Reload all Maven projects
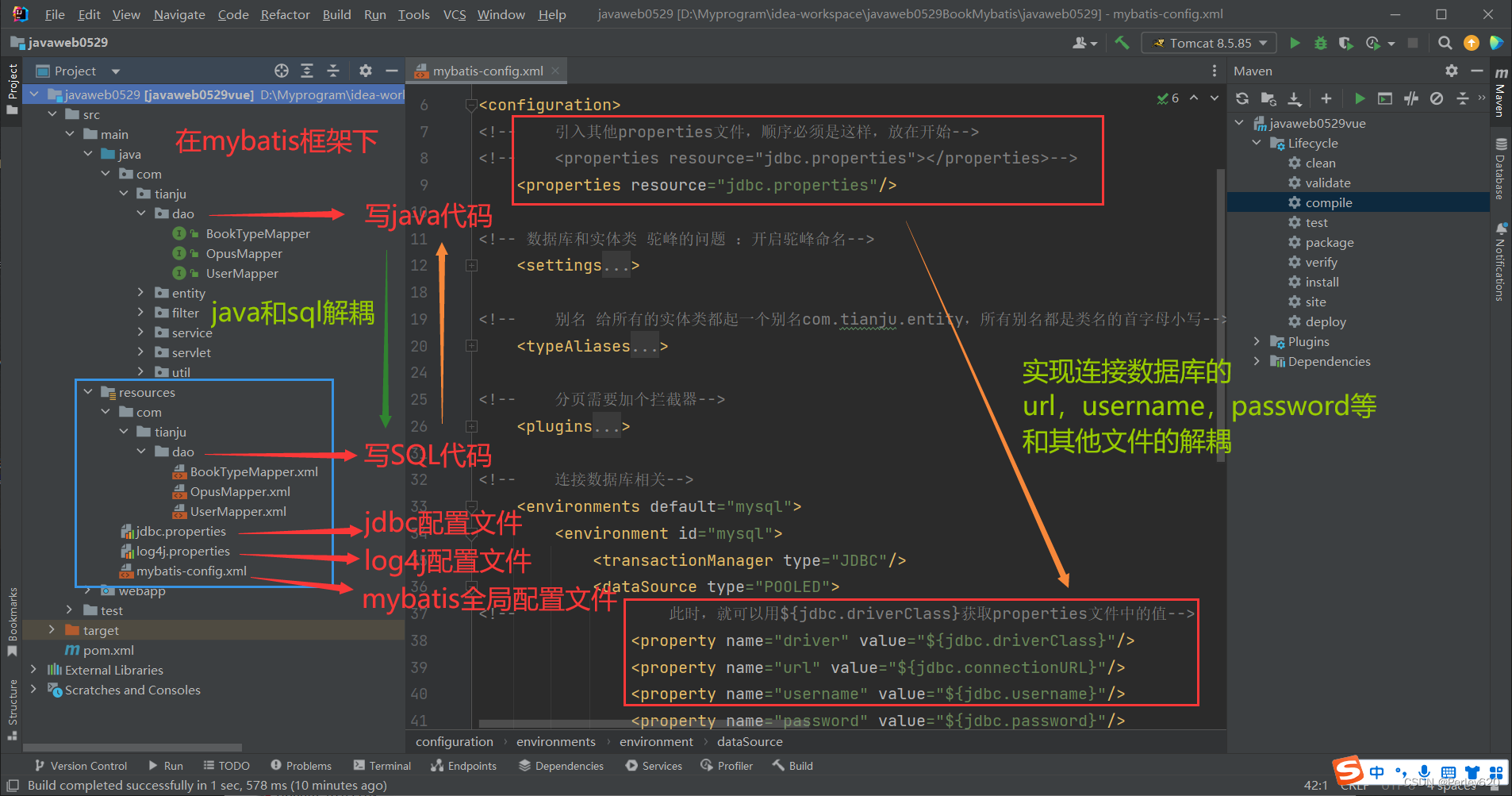 (1242, 98)
